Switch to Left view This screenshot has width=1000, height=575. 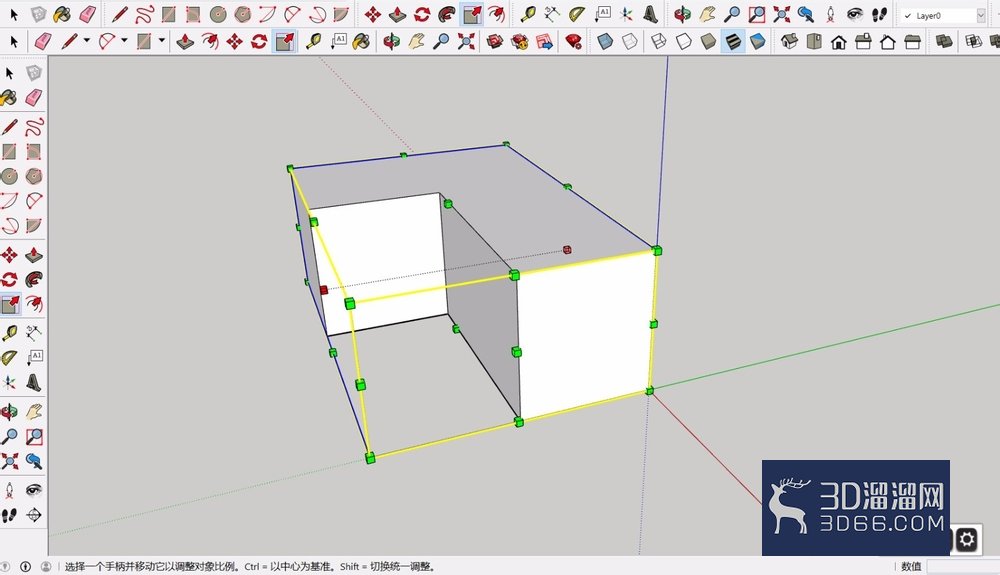[912, 42]
